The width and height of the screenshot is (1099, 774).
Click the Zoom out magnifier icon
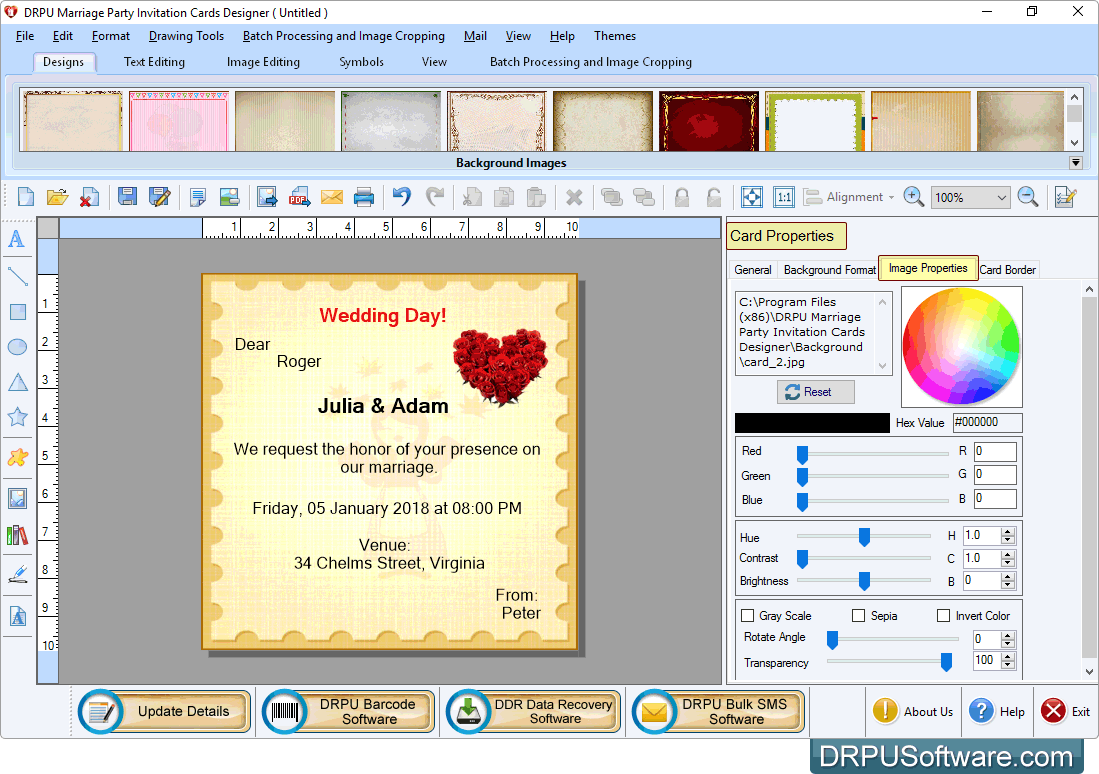tap(1028, 197)
